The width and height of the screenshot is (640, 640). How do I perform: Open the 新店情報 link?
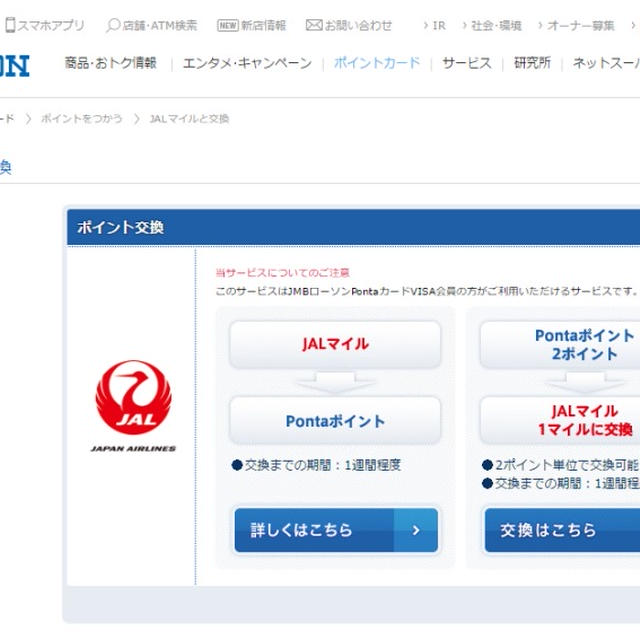(x=263, y=26)
